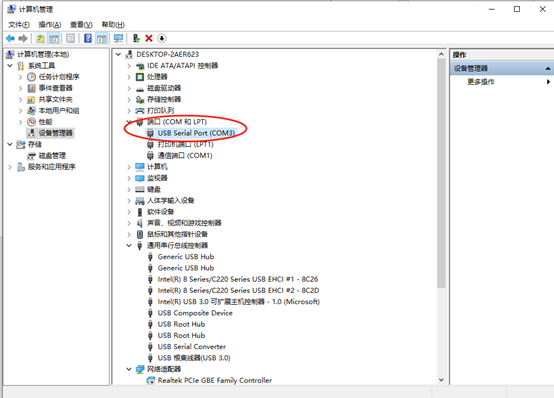Screen dimensions: 554x398
Task: Select 设备管理器 in left tree
Action: 55,133
